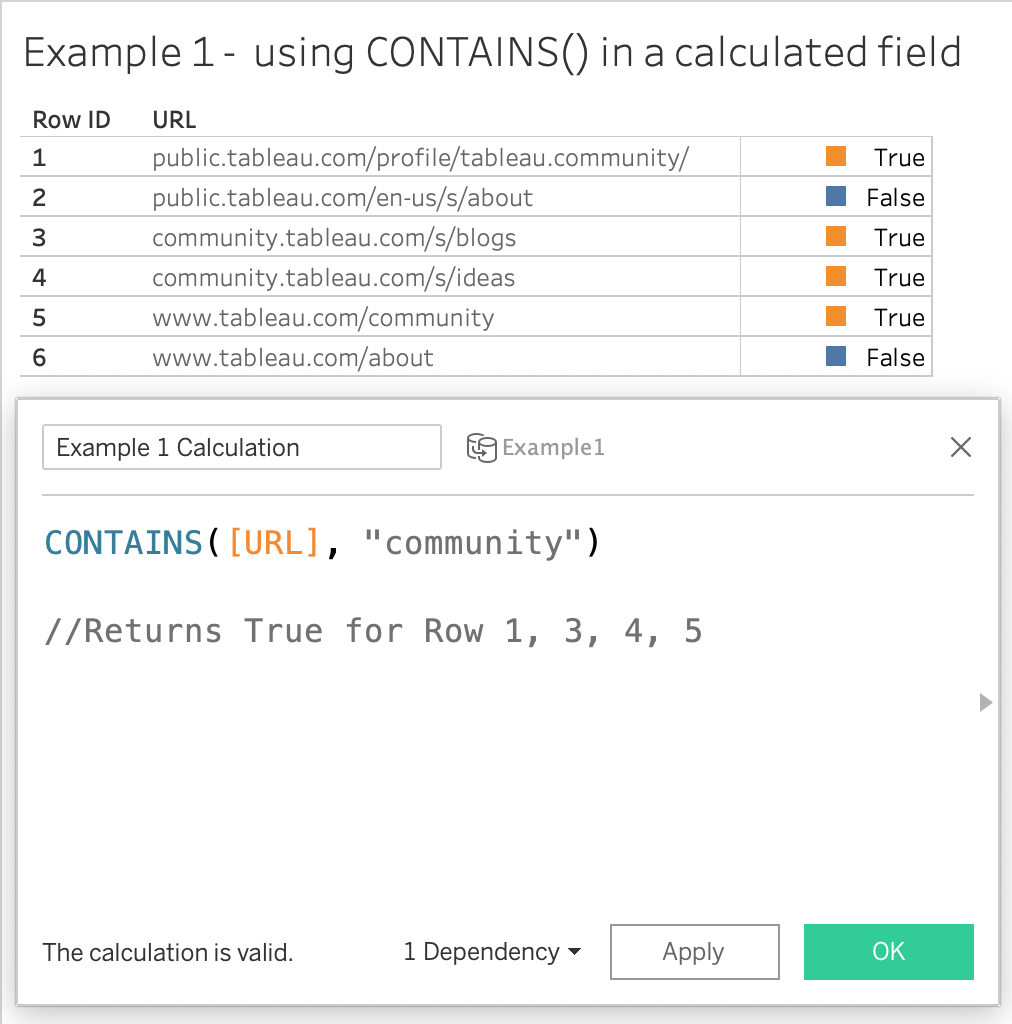Image resolution: width=1012 pixels, height=1024 pixels.
Task: Select the www.tableau.com/about URL cell
Action: coord(293,358)
